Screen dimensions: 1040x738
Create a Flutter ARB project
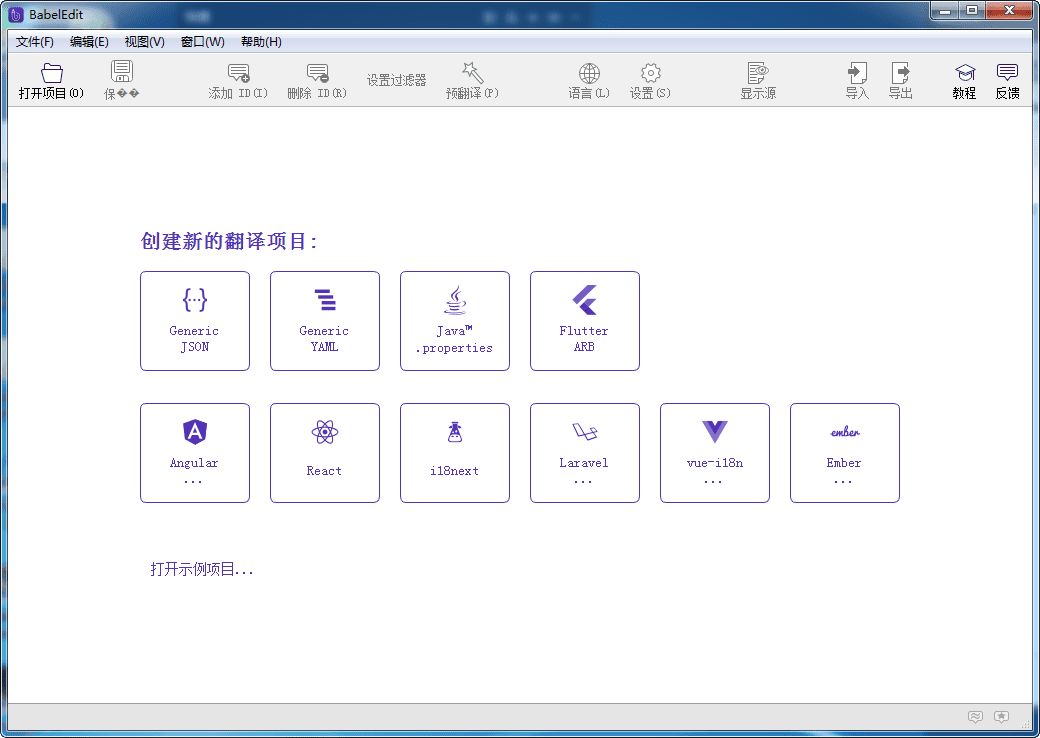[x=585, y=321]
